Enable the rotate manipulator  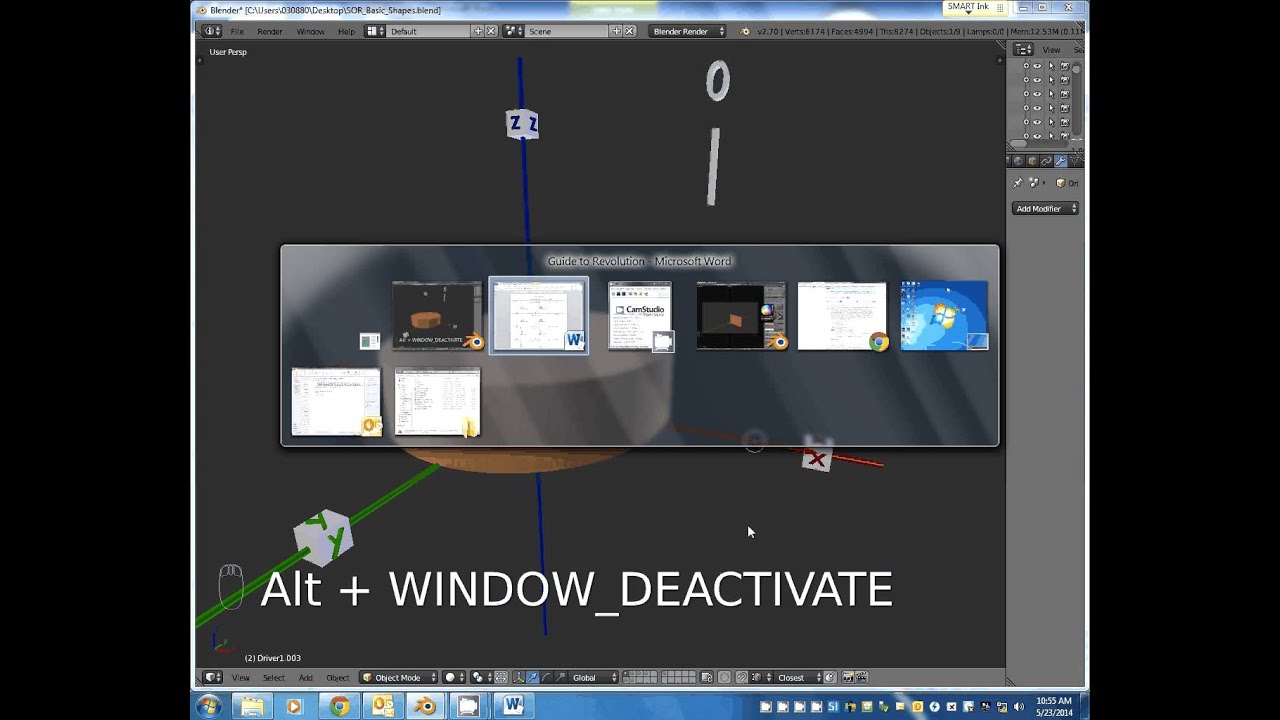click(x=545, y=678)
